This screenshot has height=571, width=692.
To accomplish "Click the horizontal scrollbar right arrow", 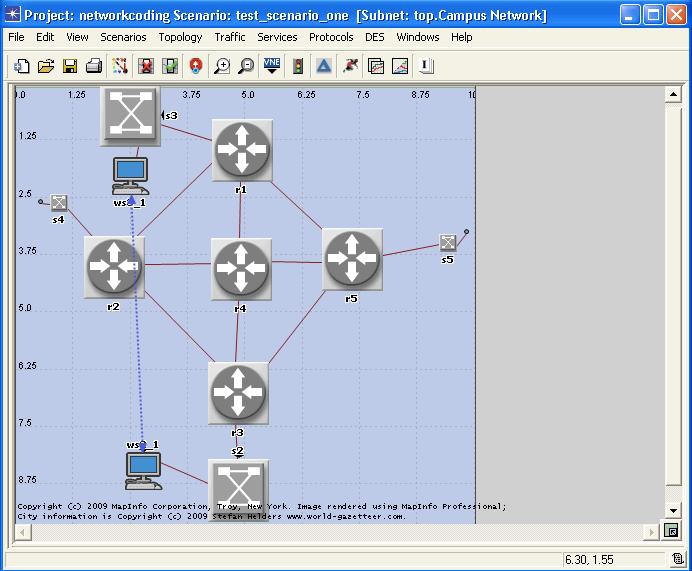I will click(651, 532).
